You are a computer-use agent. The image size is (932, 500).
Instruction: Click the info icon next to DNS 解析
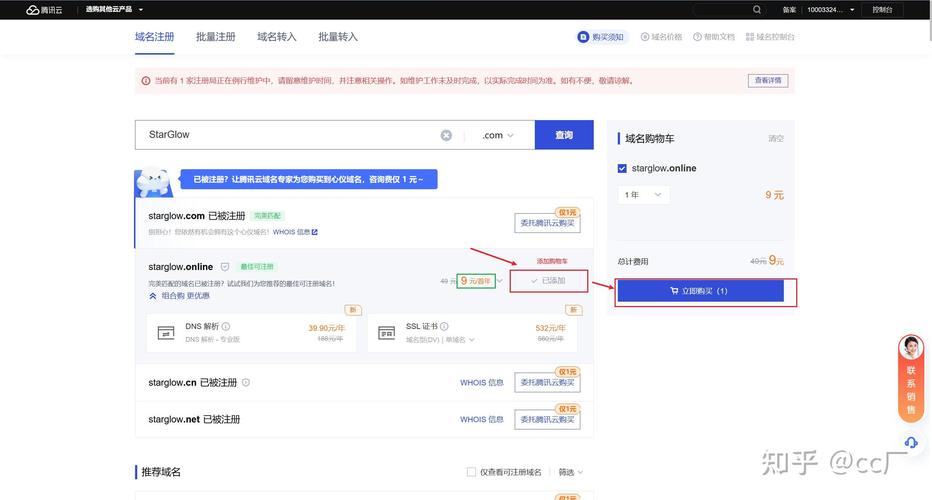(x=226, y=326)
